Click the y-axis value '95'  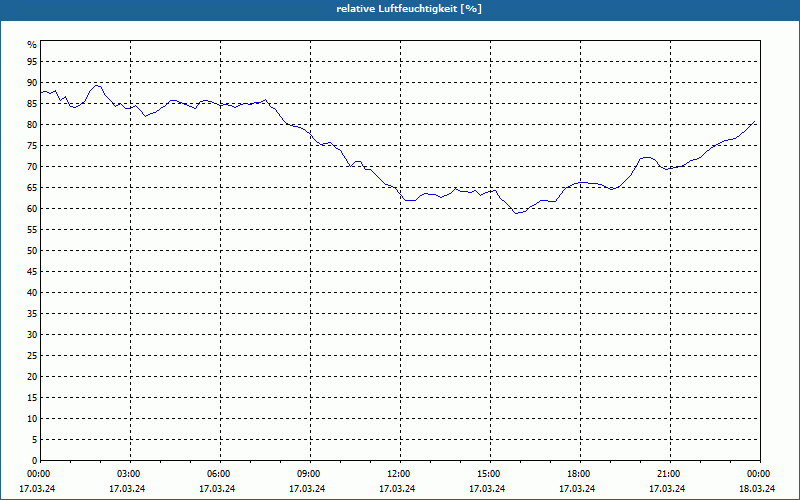click(x=32, y=62)
